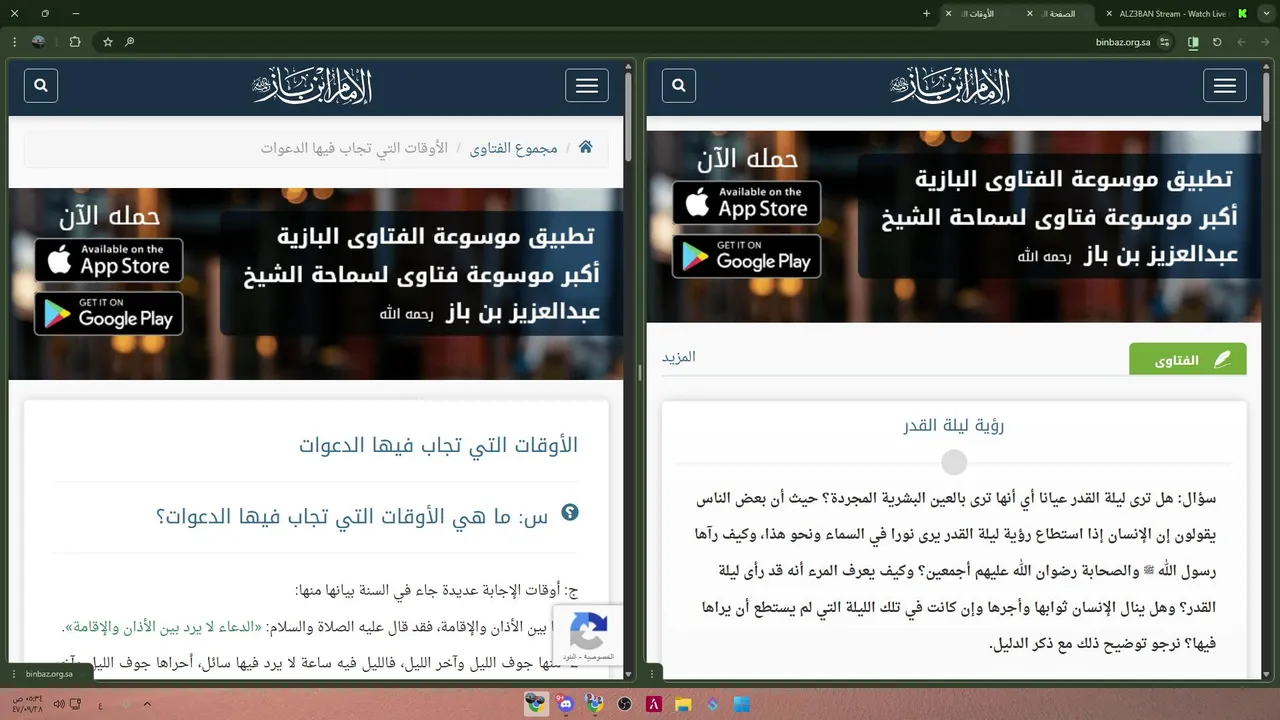This screenshot has width=1280, height=720.
Task: Click الأوقات التي تجاب فيها الدعوات heading
Action: (x=438, y=445)
